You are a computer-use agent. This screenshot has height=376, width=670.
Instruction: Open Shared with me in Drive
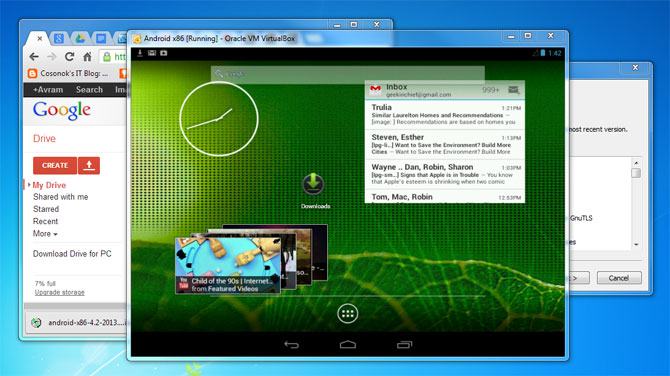(x=61, y=197)
